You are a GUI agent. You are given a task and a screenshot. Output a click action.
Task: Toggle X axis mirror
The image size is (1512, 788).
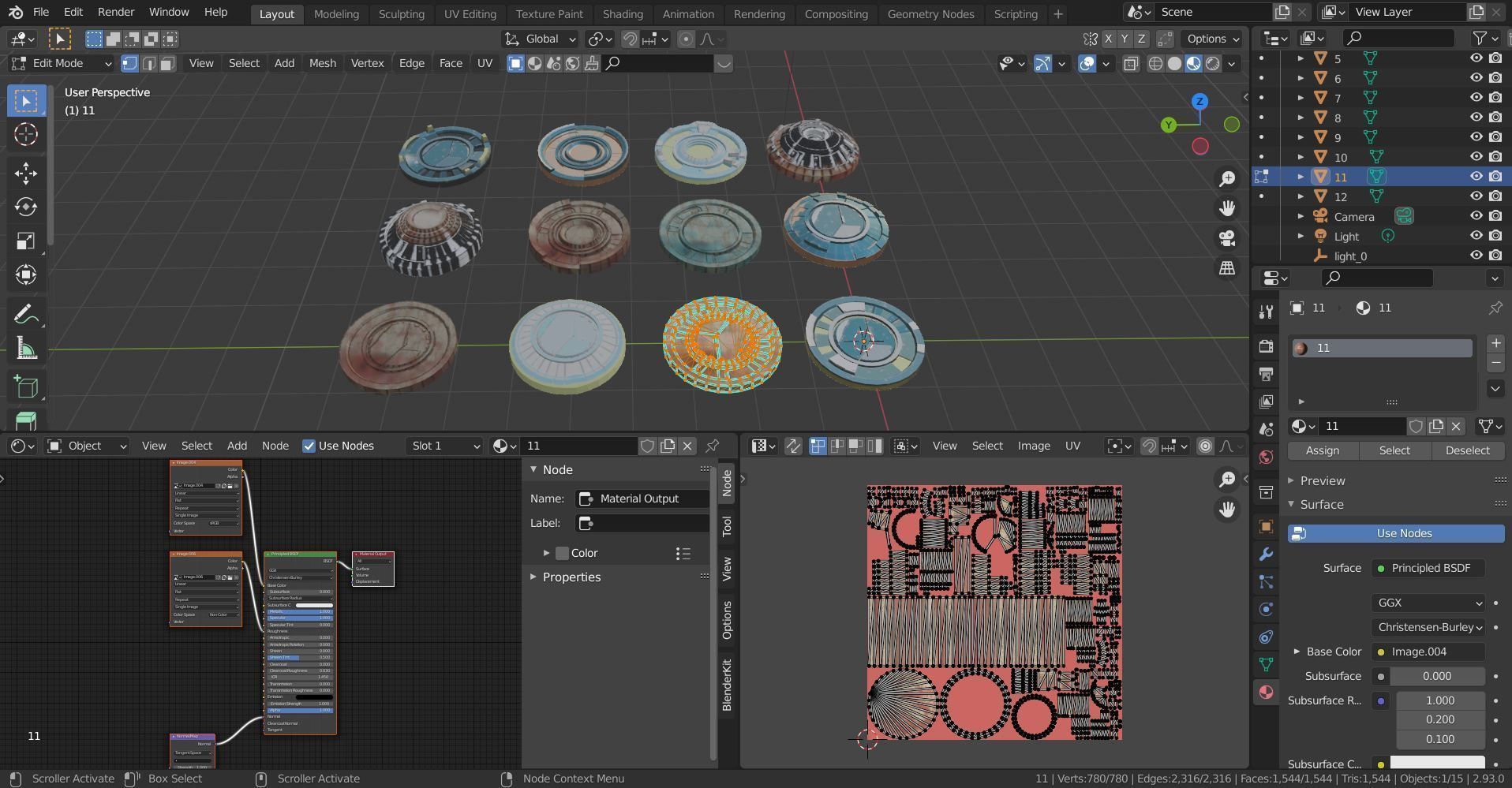click(x=1109, y=39)
